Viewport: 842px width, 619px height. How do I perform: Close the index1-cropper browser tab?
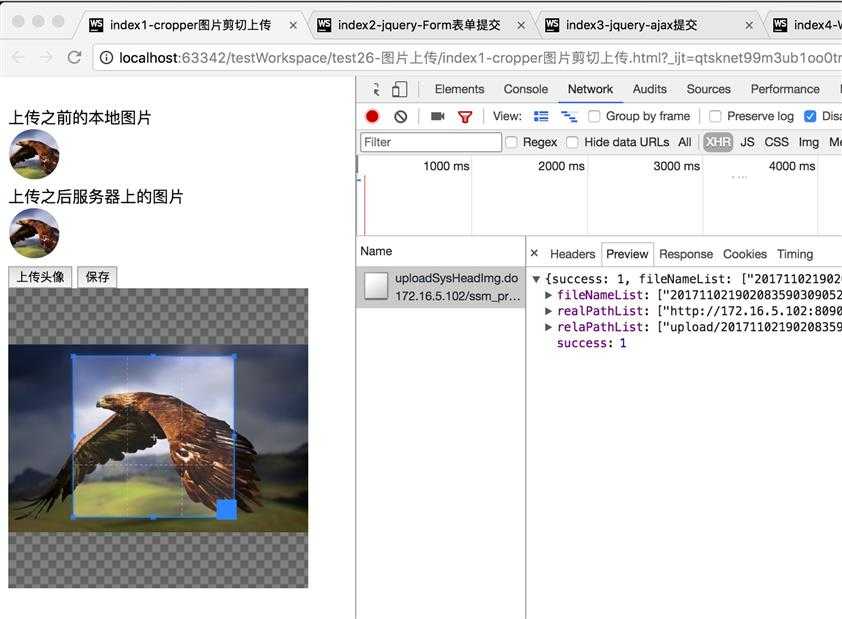pyautogui.click(x=293, y=25)
